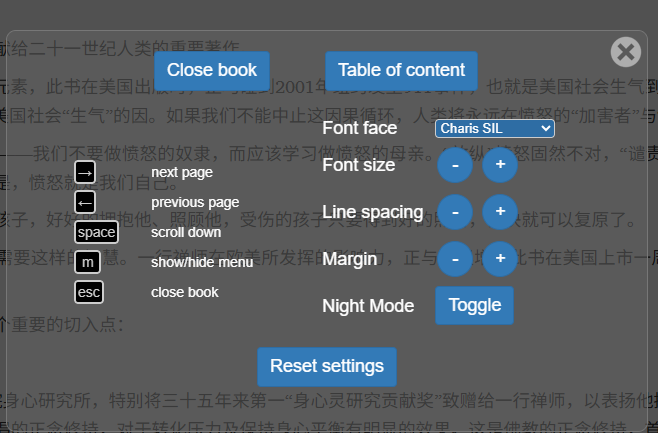Click the 'Night Mode' label

click(x=368, y=306)
